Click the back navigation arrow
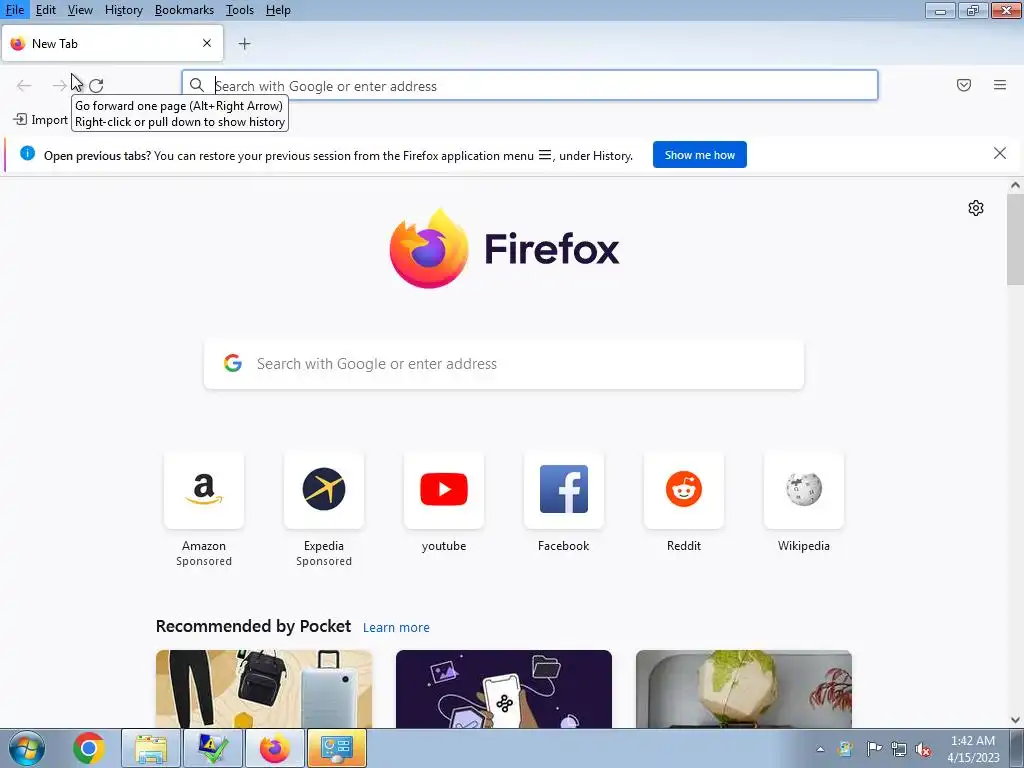This screenshot has width=1024, height=768. coord(24,86)
